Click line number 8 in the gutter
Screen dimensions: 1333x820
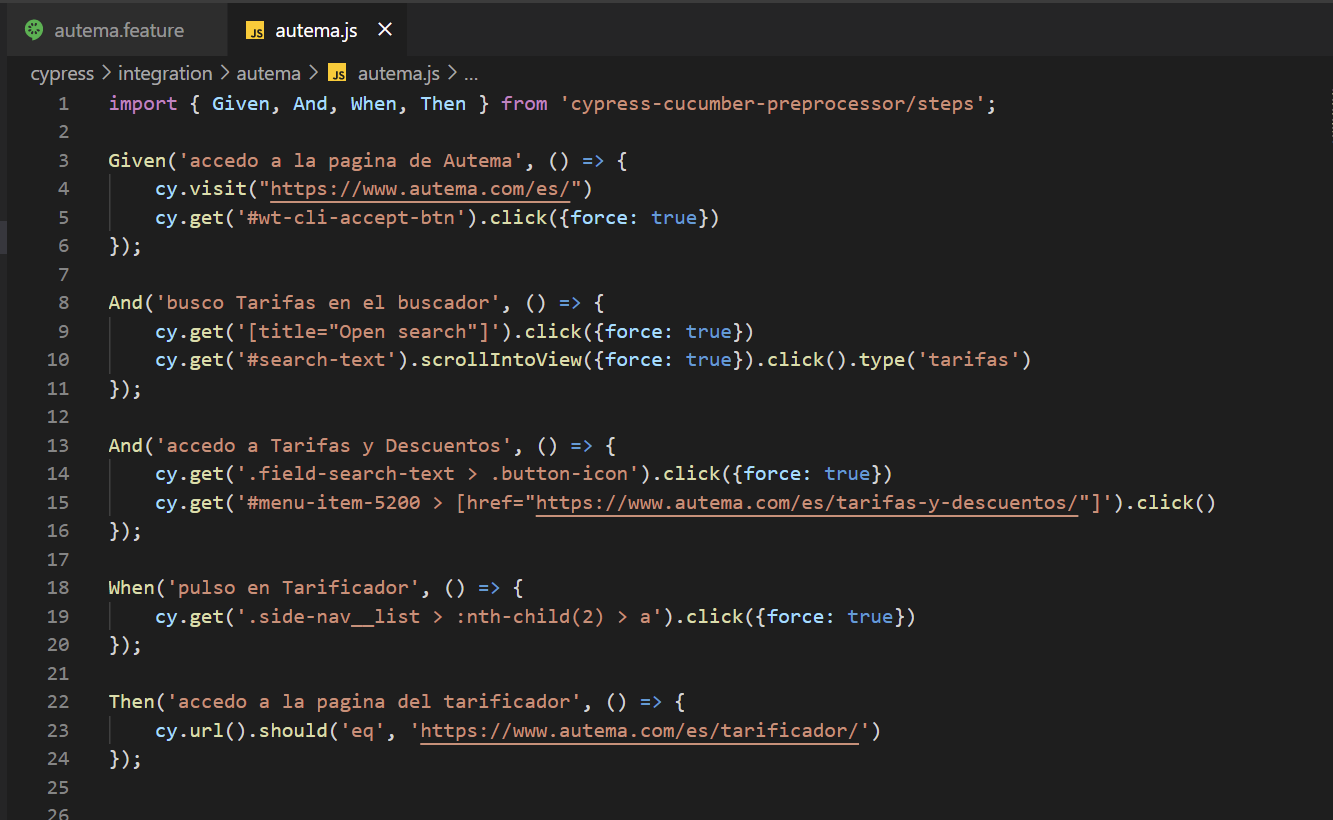point(64,303)
